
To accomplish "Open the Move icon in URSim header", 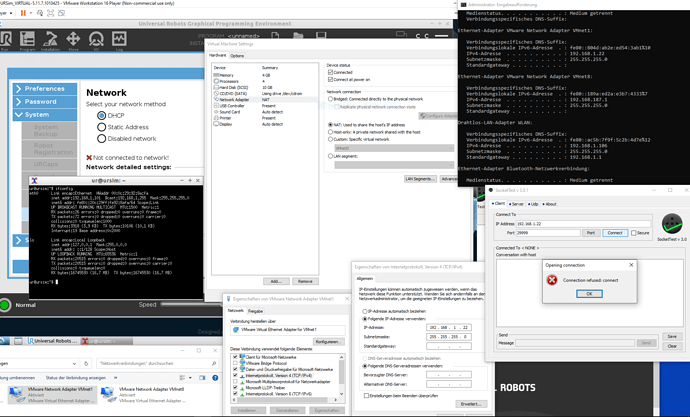I will click(73, 40).
